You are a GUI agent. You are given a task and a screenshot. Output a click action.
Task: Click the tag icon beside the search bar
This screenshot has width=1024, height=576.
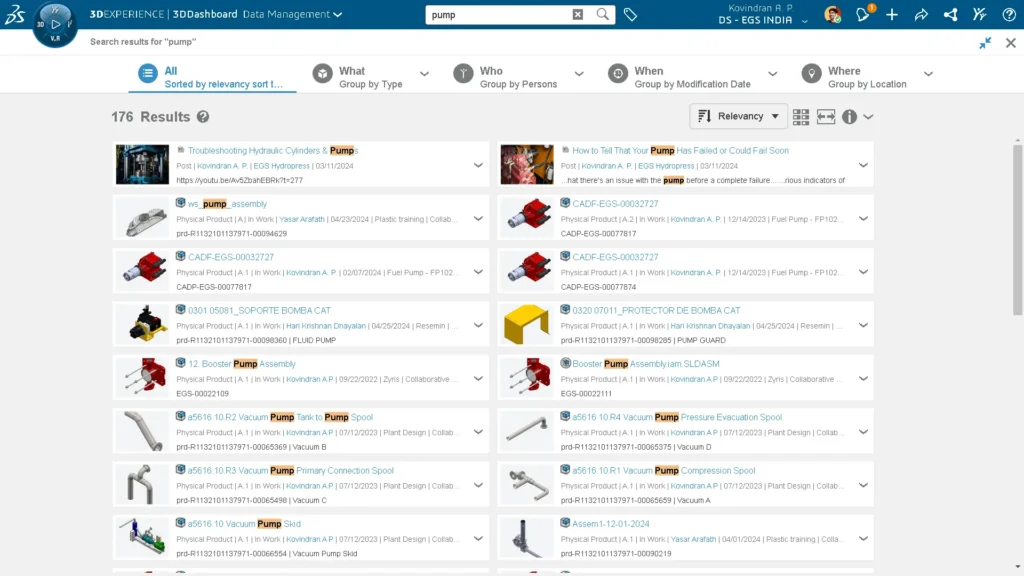630,15
